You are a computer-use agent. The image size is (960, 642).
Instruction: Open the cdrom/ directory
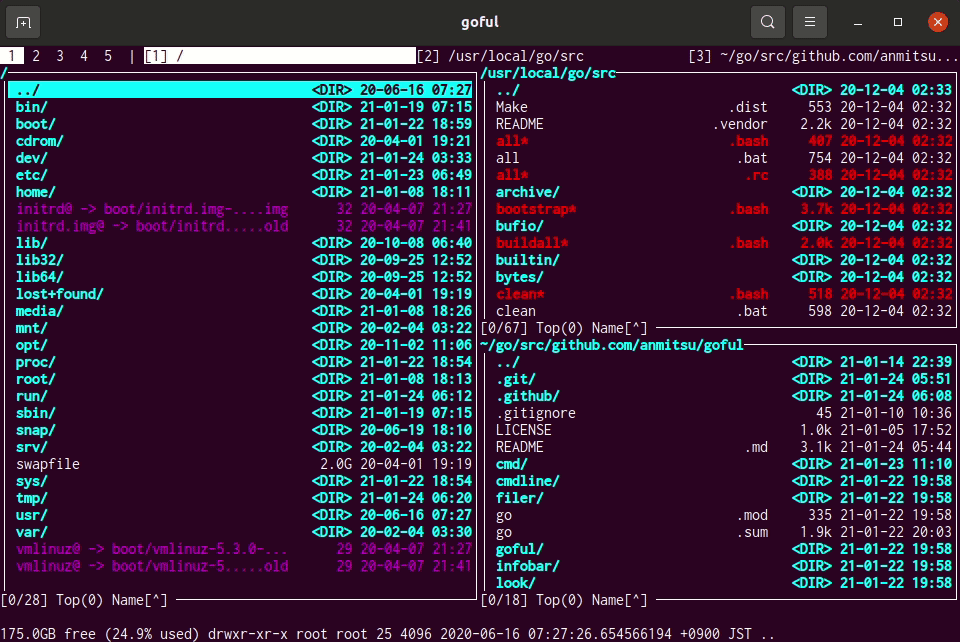(x=244, y=141)
